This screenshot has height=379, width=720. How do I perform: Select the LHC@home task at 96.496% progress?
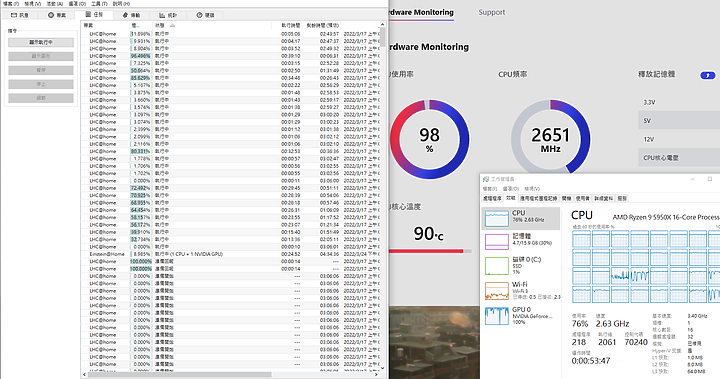click(x=230, y=56)
